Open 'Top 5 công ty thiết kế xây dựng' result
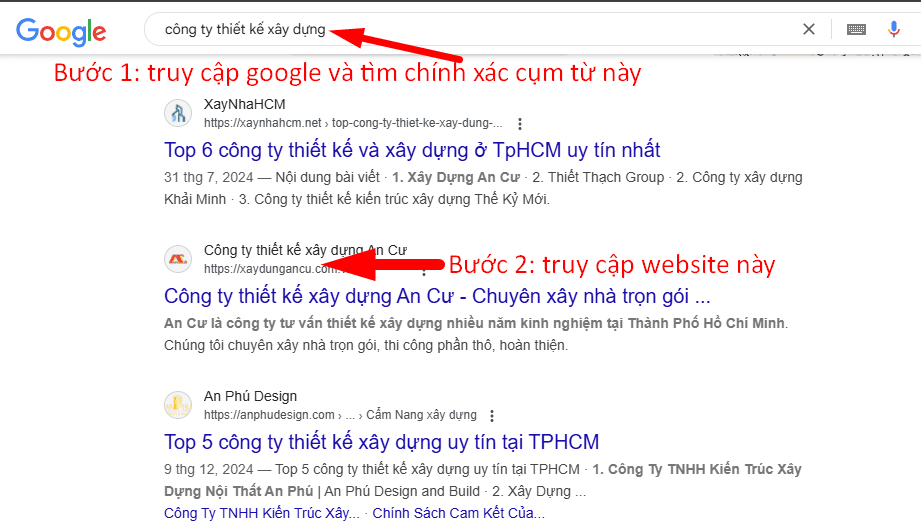 [x=381, y=442]
